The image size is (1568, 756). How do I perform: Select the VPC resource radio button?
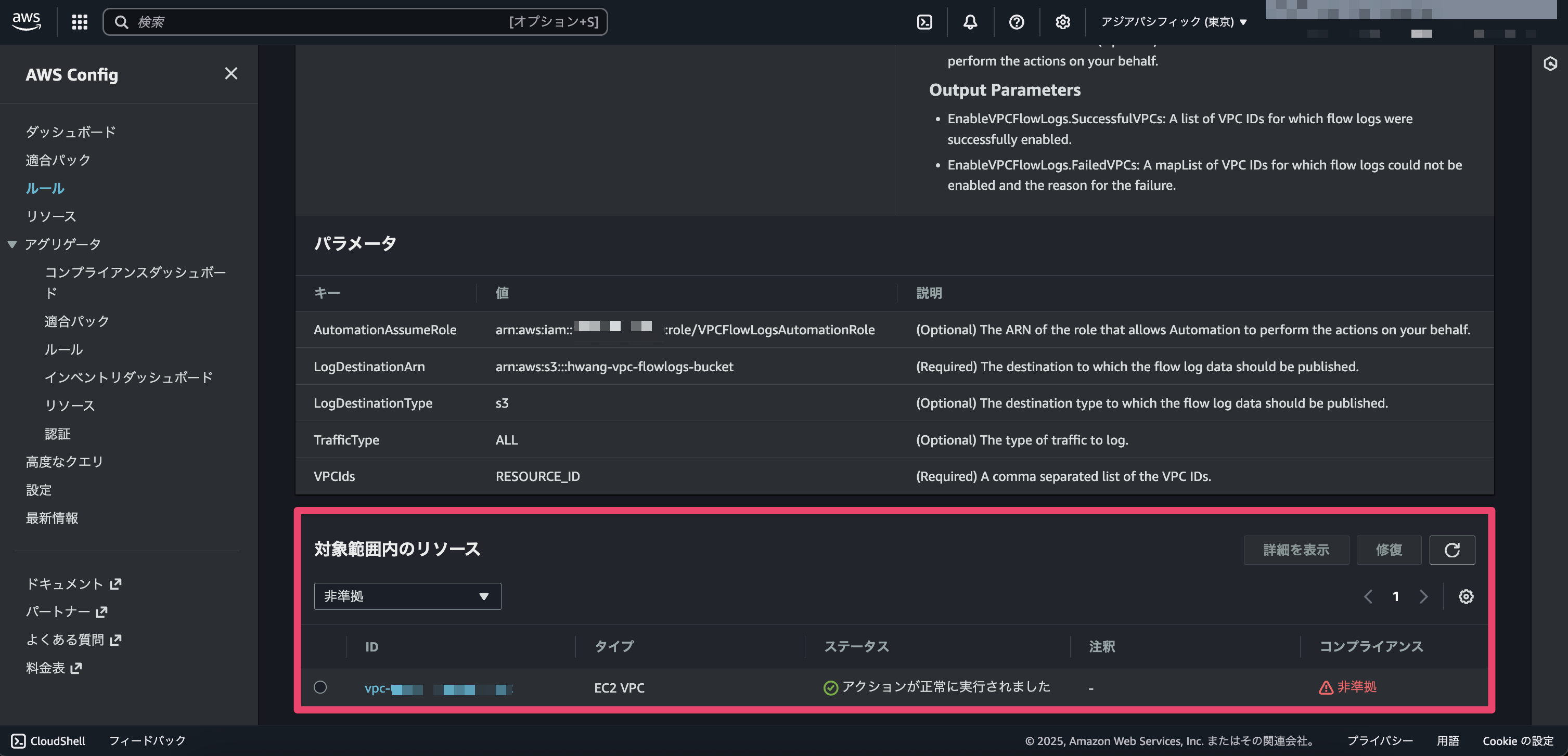[320, 687]
